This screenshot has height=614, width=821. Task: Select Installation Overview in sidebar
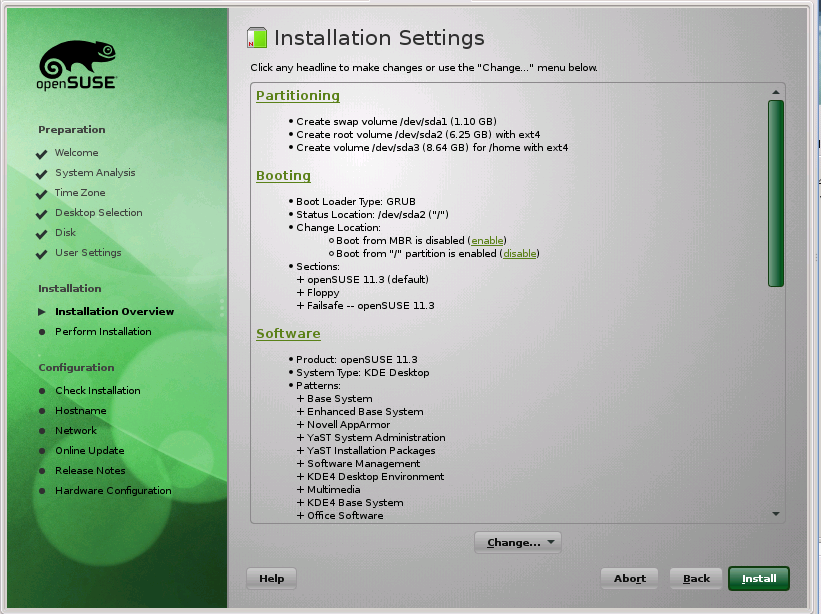[114, 311]
